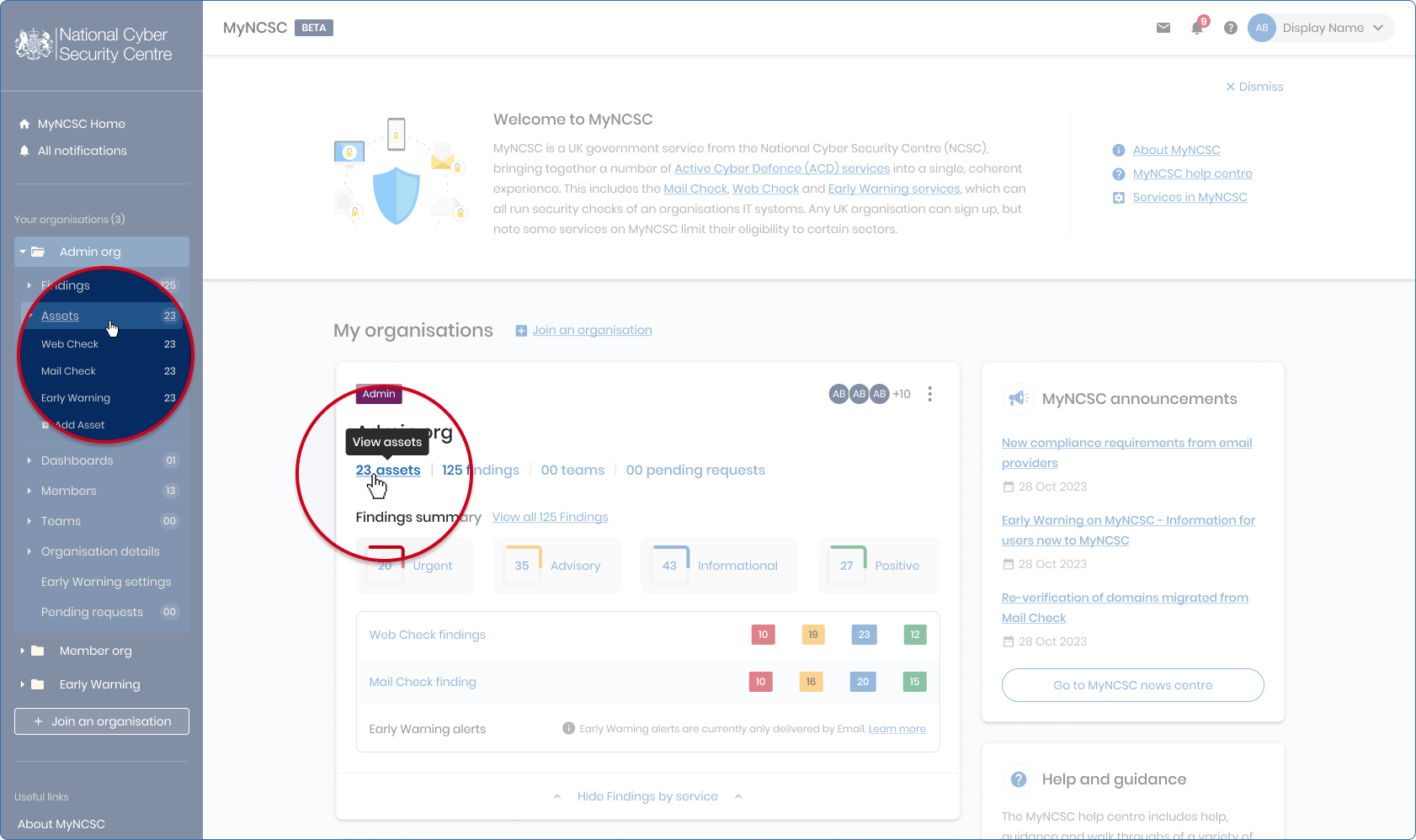Image resolution: width=1416 pixels, height=840 pixels.
Task: Select the 43 Informational findings card
Action: 720,566
